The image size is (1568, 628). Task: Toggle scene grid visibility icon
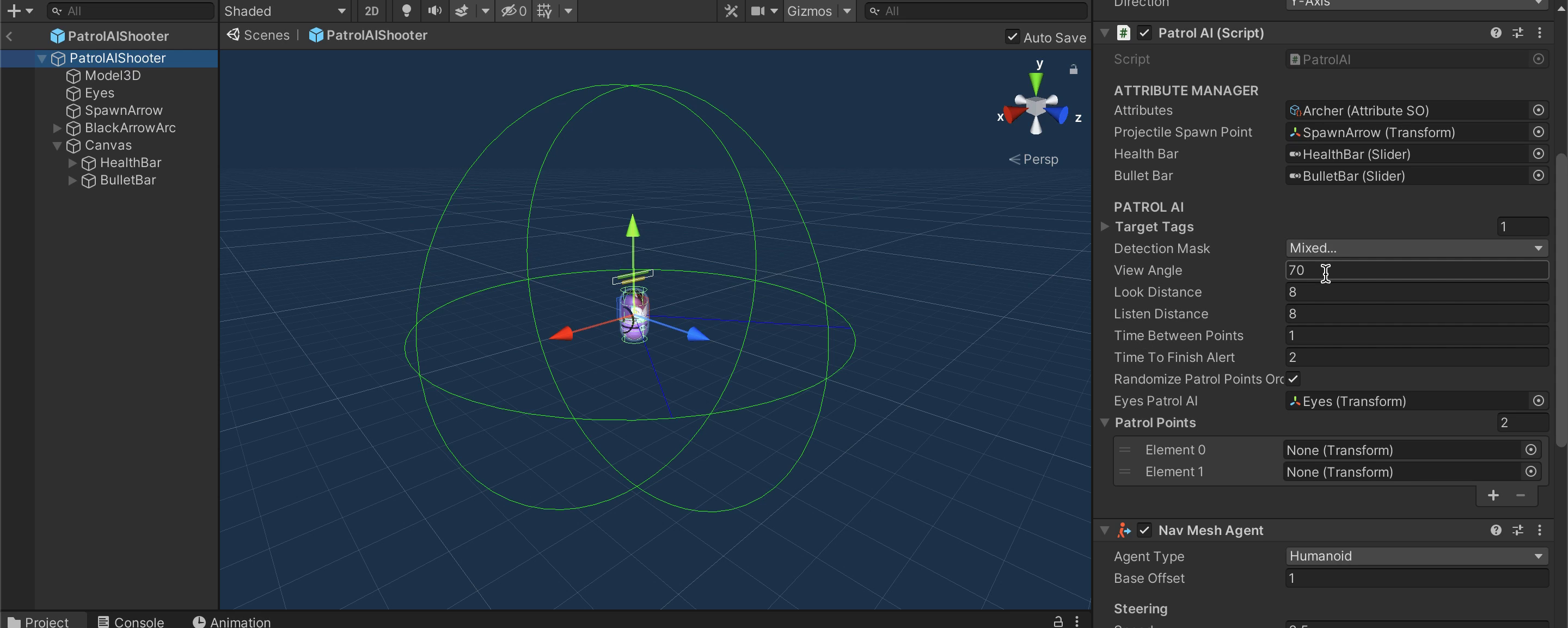tap(545, 11)
